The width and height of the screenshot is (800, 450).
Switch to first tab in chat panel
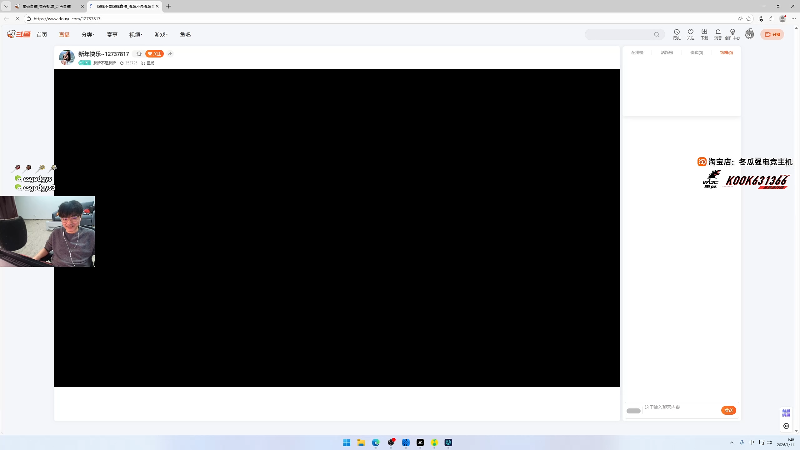(x=637, y=53)
